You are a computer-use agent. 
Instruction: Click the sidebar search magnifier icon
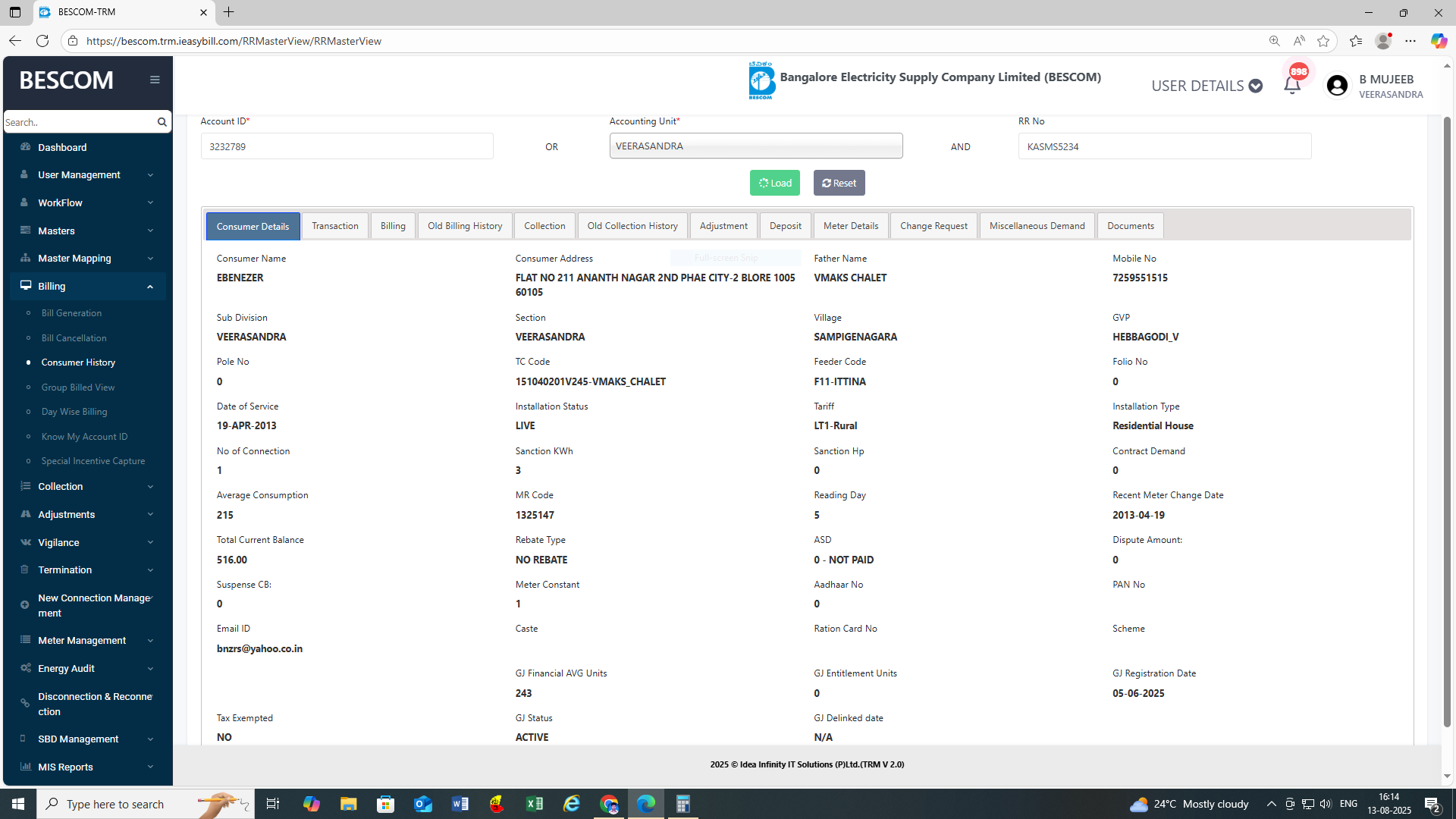click(162, 122)
